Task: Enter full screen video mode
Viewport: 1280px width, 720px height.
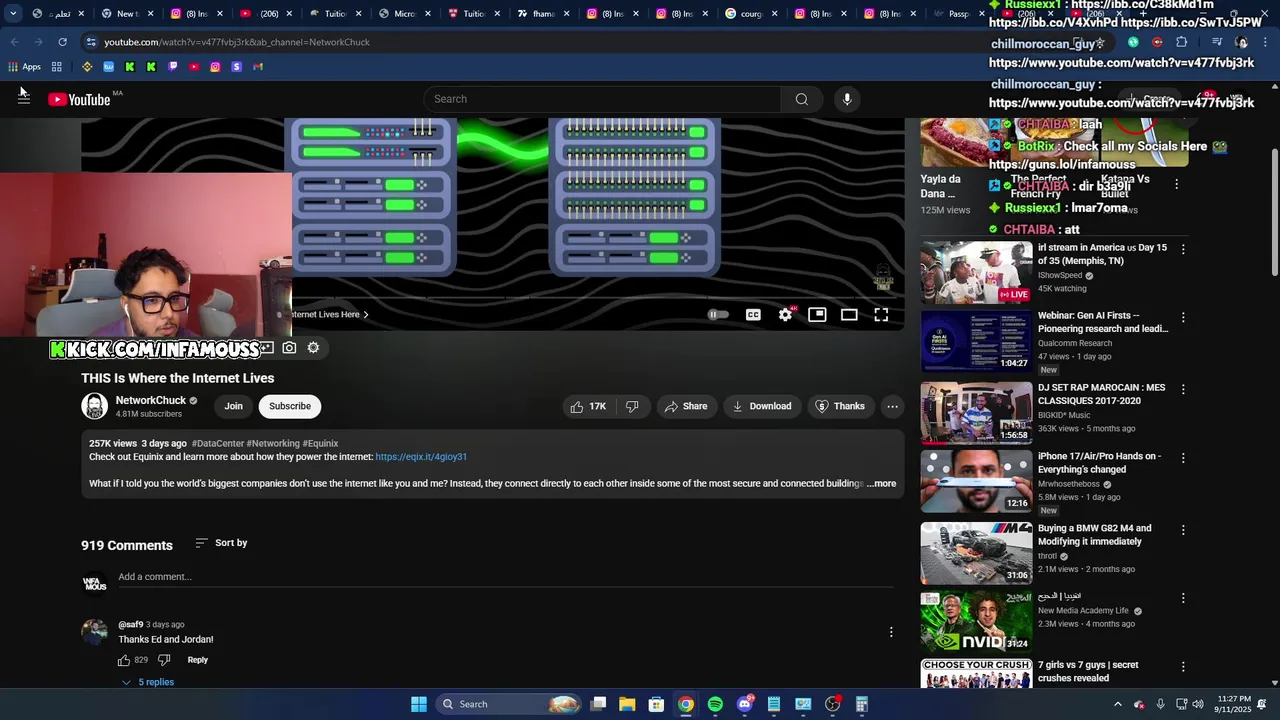Action: pos(881,314)
